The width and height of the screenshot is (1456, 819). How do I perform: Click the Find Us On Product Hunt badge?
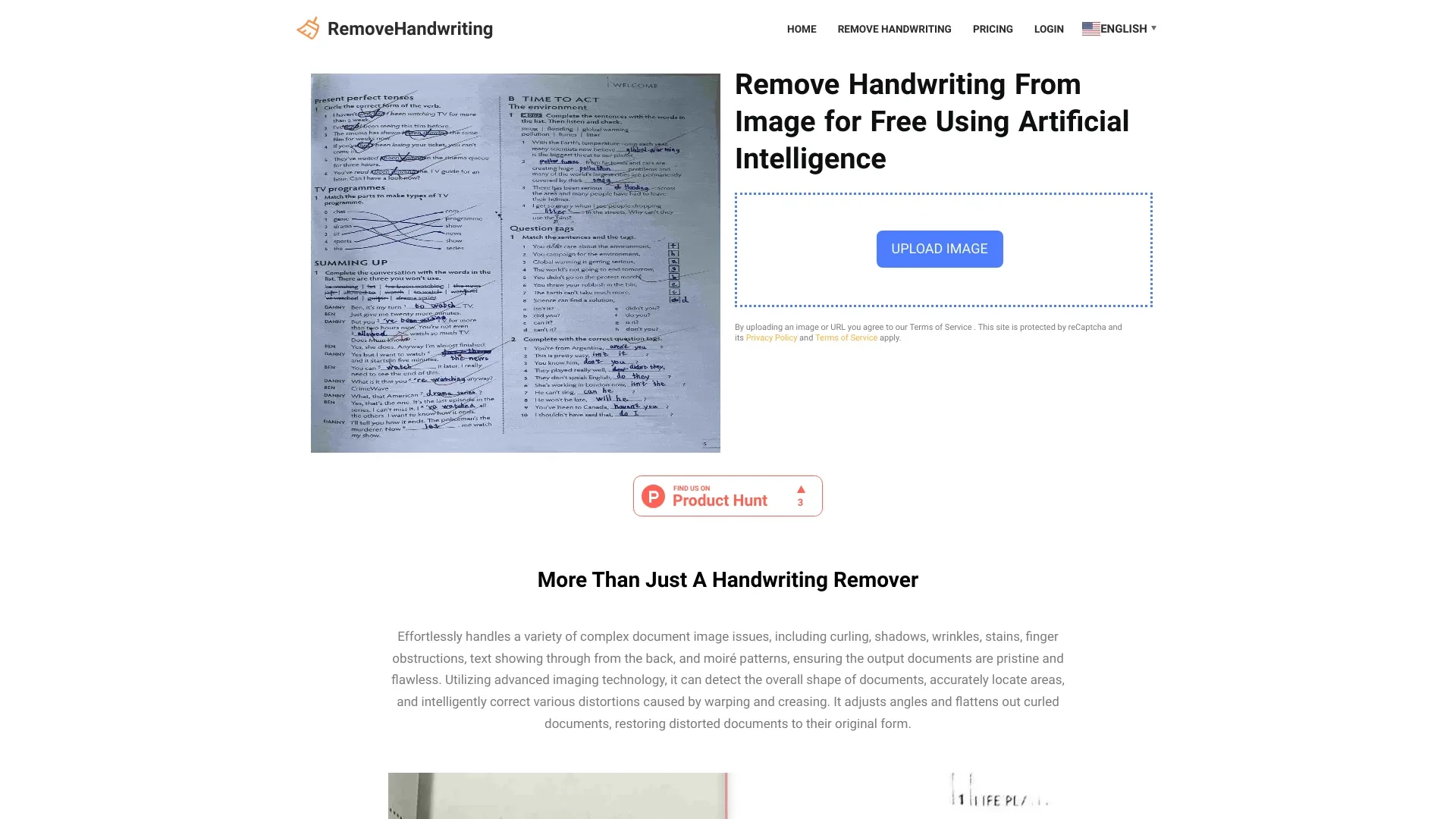pyautogui.click(x=728, y=495)
